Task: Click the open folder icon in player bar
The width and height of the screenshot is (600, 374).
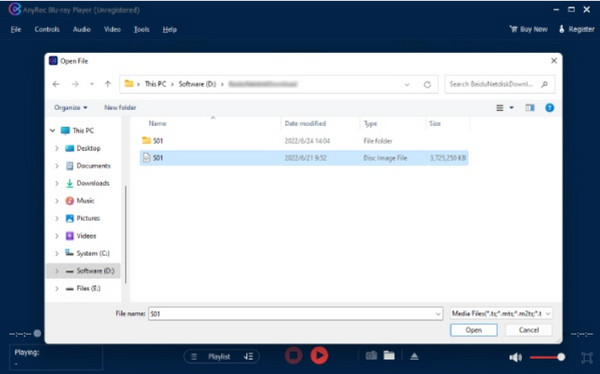Action: [x=389, y=356]
